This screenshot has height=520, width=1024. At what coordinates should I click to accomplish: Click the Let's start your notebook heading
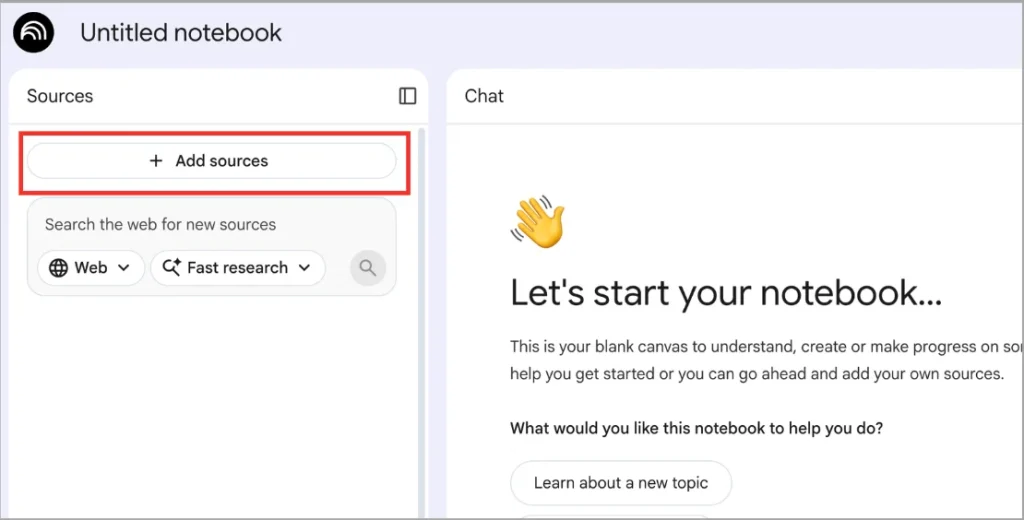[x=726, y=293]
